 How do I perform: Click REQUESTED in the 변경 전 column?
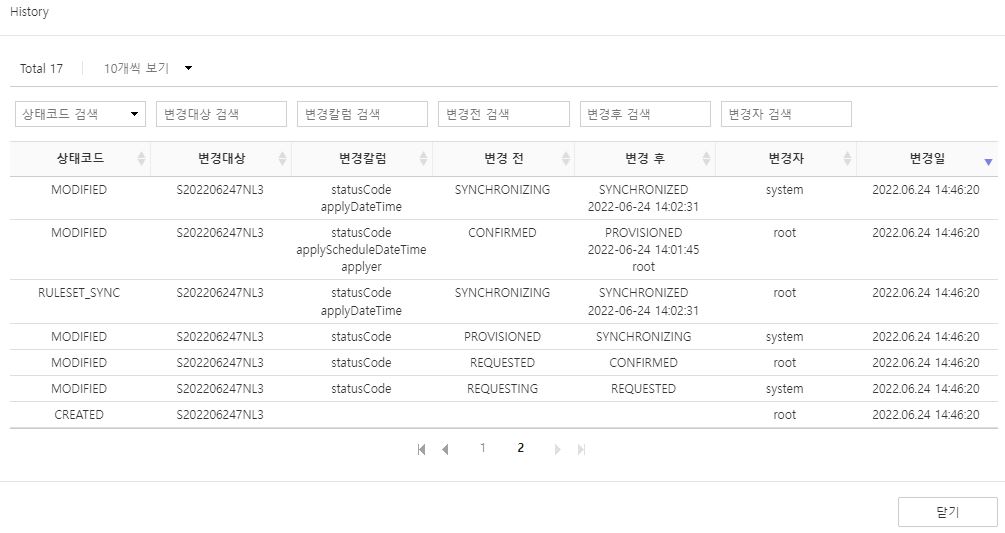point(502,363)
